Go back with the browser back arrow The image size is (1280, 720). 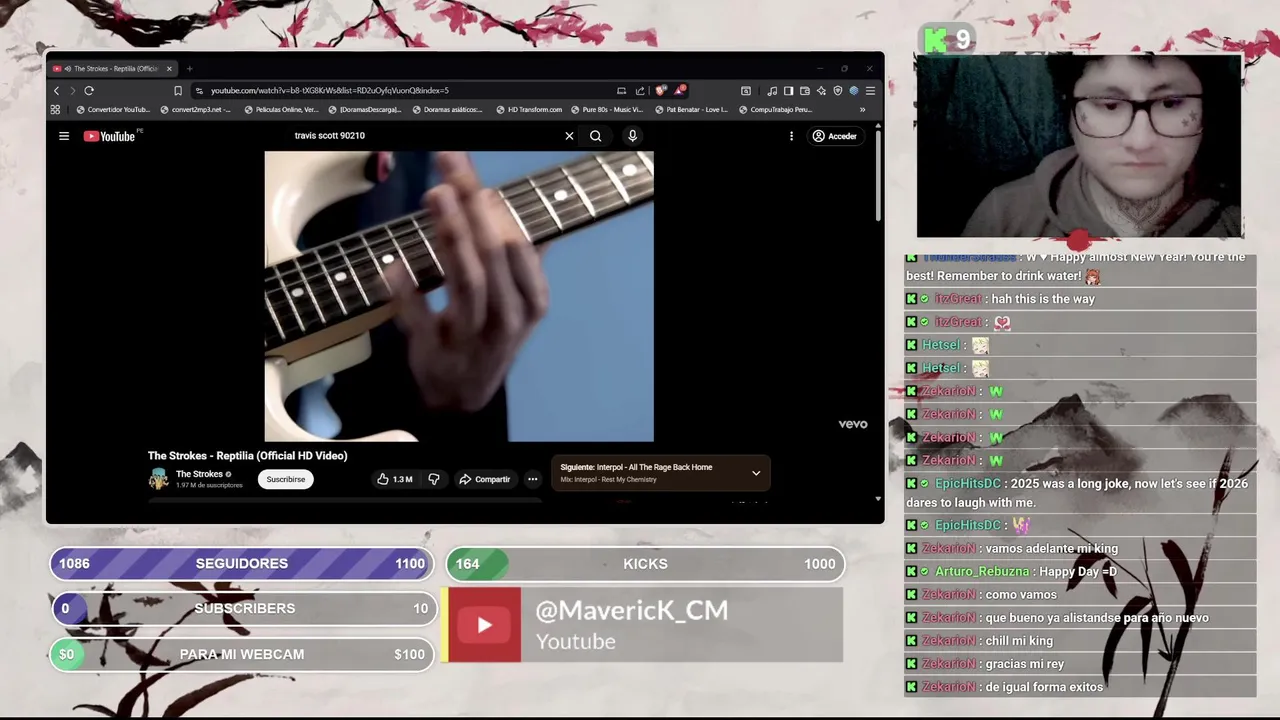click(56, 91)
